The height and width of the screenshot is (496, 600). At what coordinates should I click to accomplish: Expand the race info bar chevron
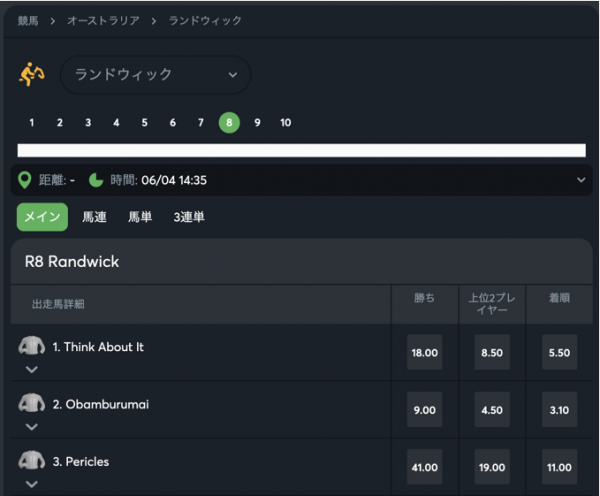click(x=581, y=180)
